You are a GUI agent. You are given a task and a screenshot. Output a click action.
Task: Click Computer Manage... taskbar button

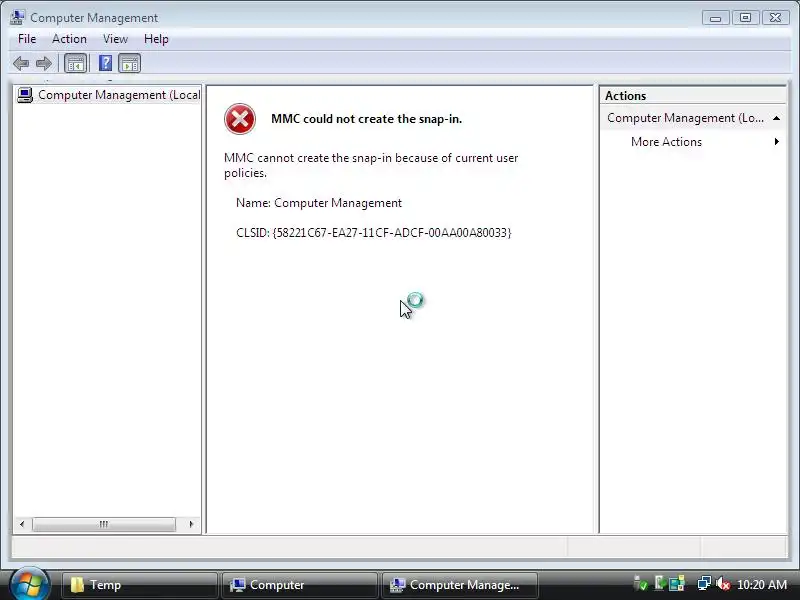pos(460,585)
